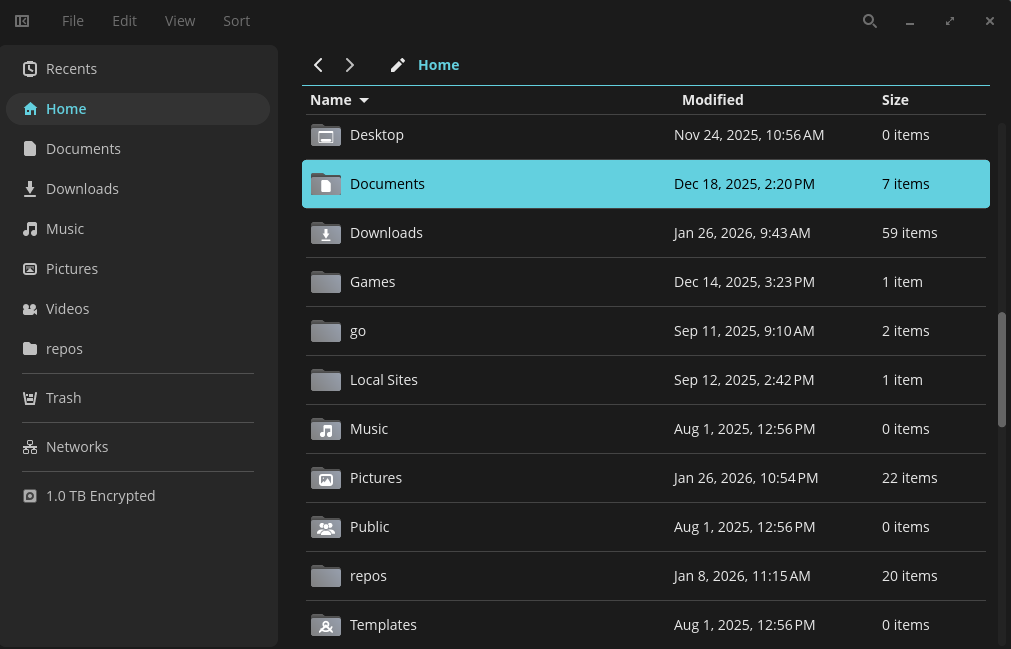Open the Recents view from the sidebar
Viewport: 1011px width, 649px height.
coord(70,68)
